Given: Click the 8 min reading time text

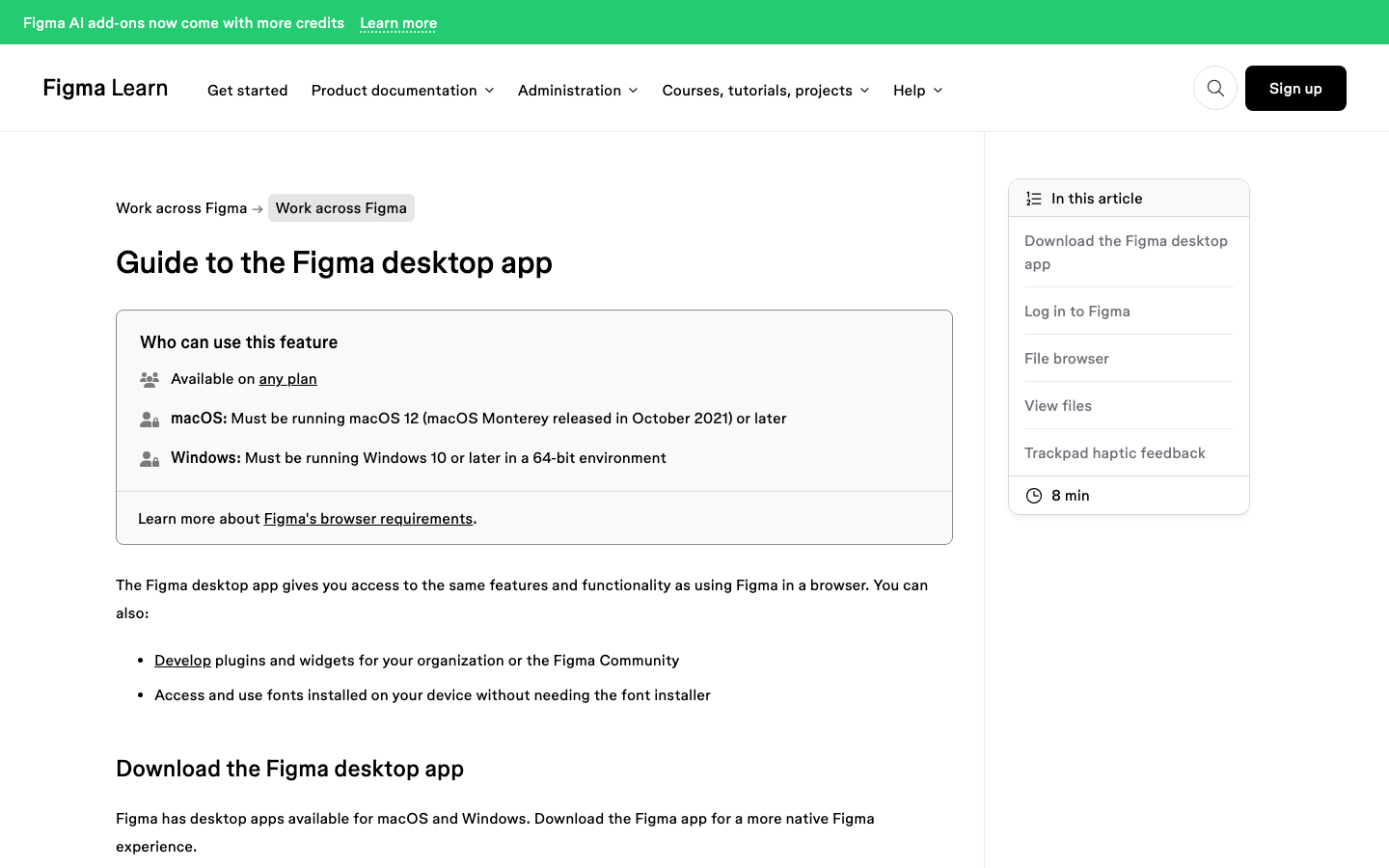Looking at the screenshot, I should (x=1071, y=496).
